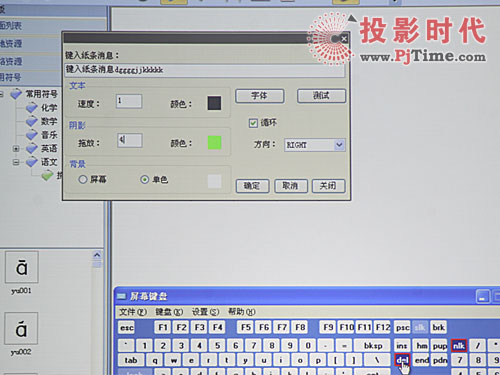Click the F1 key on screen keyboard

(x=163, y=328)
